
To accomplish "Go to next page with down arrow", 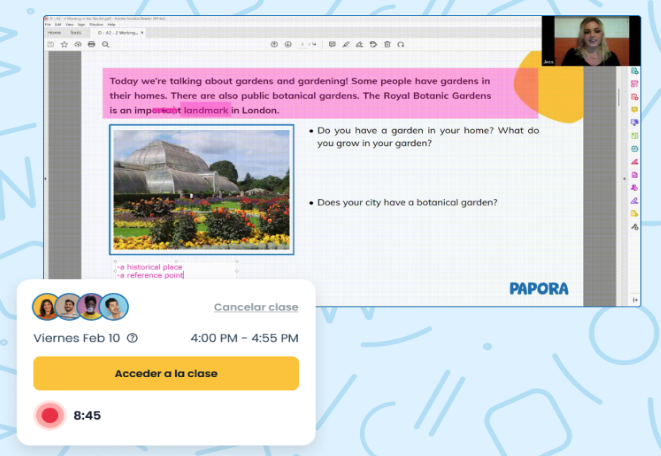I will (x=287, y=45).
